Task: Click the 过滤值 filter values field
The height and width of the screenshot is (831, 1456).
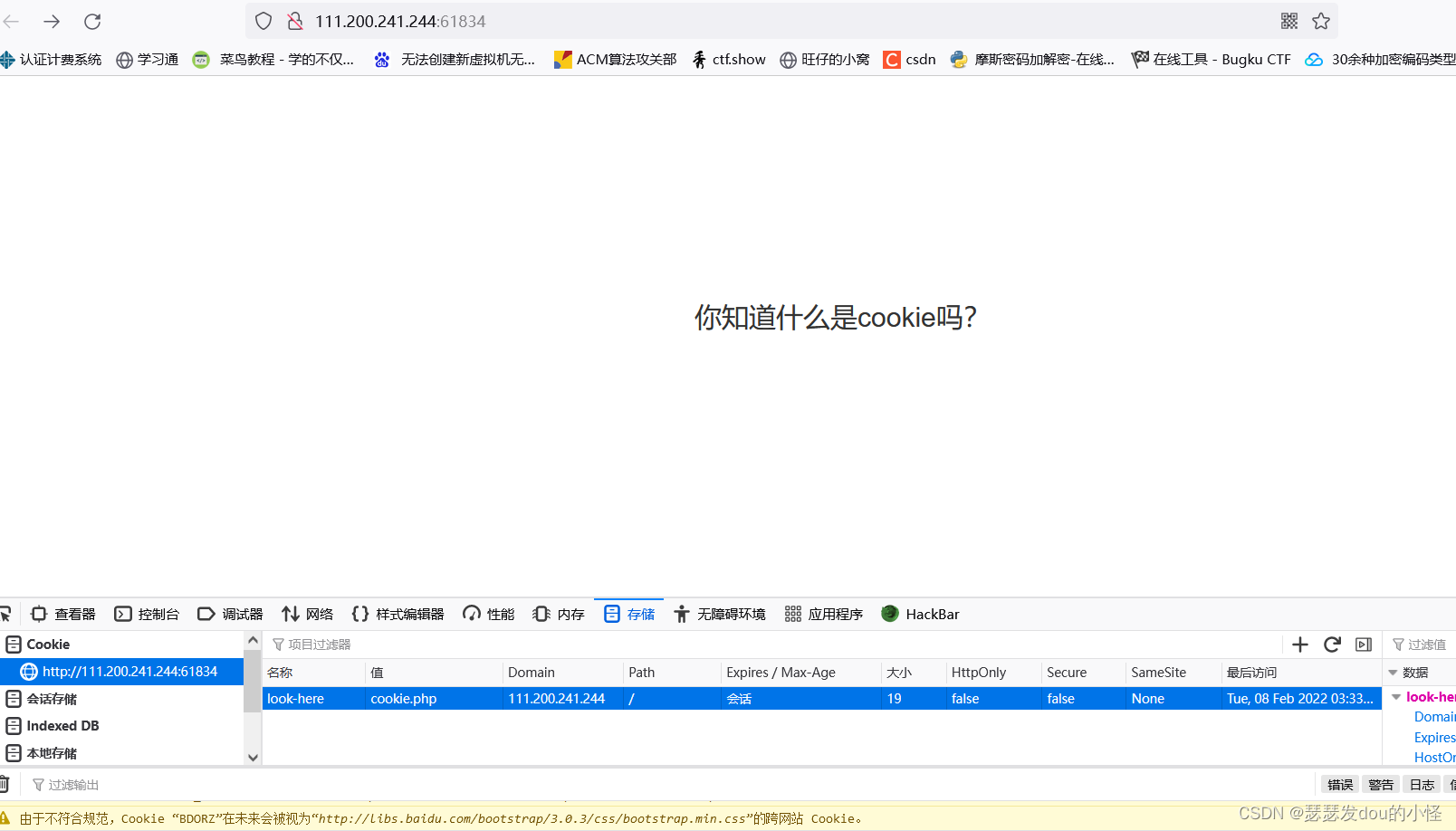Action: click(1422, 645)
